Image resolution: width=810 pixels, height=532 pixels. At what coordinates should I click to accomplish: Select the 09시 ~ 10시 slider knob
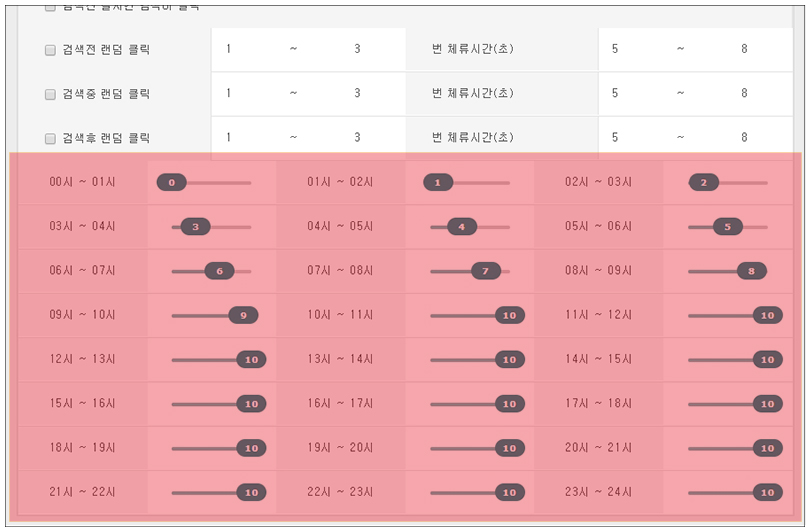click(x=243, y=316)
